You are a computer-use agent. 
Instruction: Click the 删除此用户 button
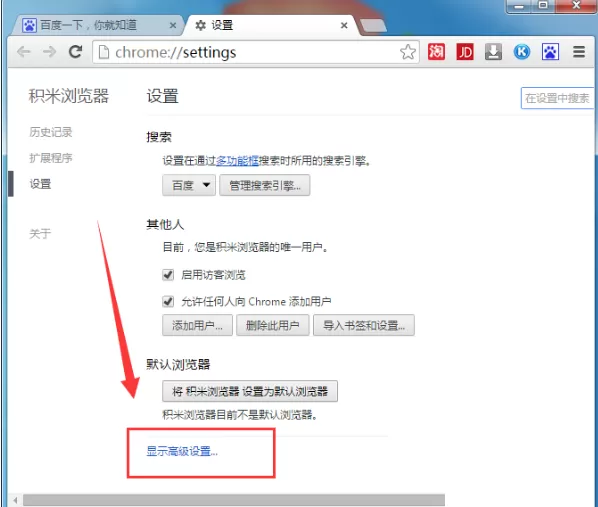pyautogui.click(x=273, y=325)
